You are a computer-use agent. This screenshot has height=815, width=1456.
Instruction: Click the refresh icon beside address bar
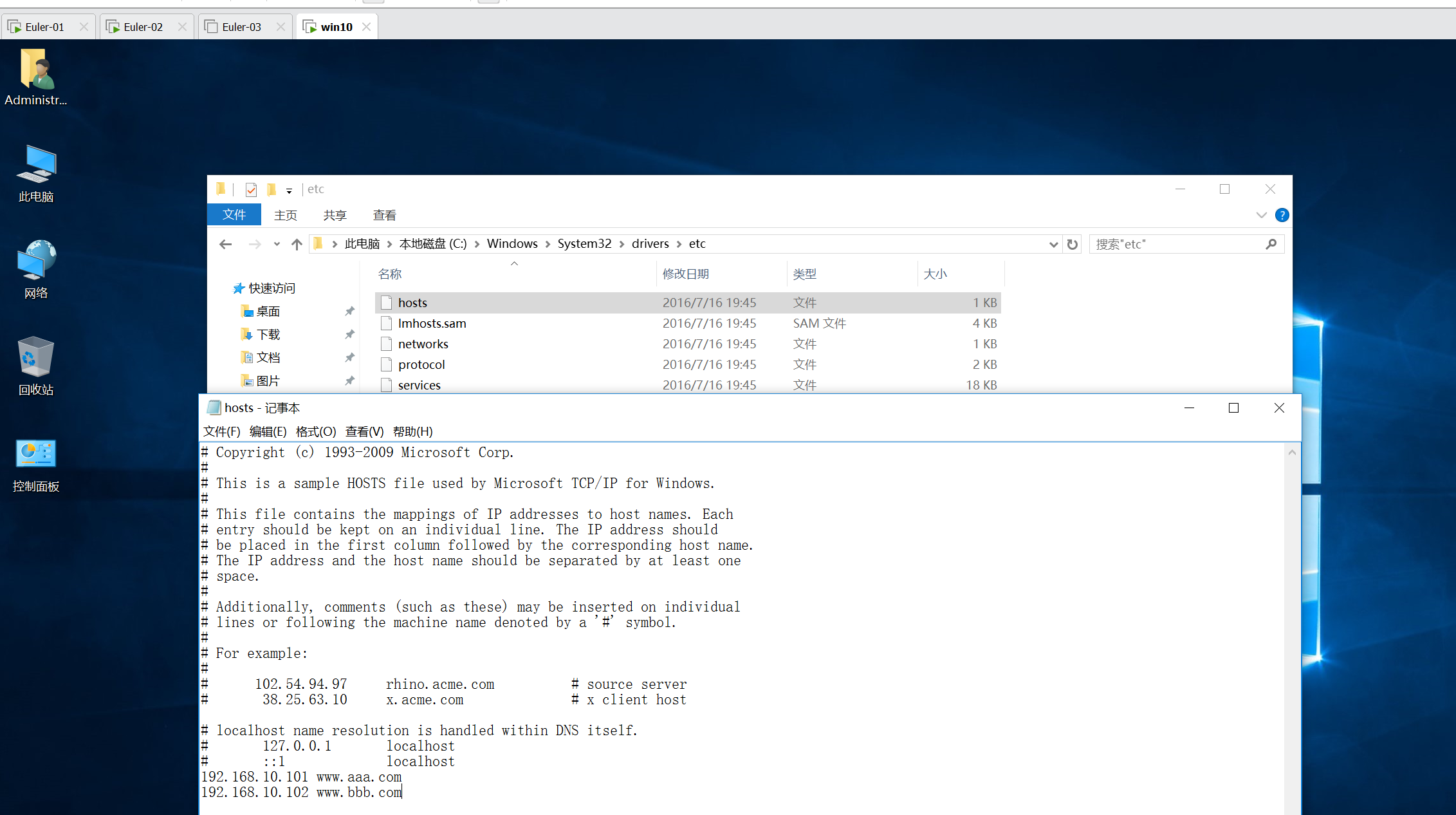pos(1072,244)
